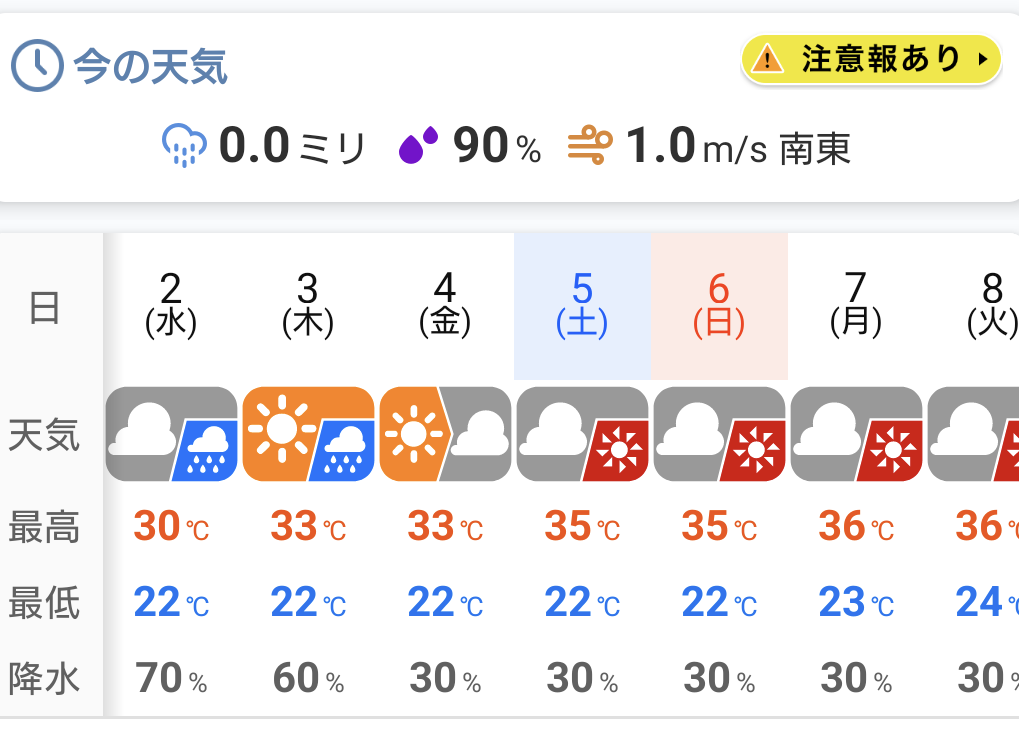This screenshot has width=1019, height=739.
Task: Click the 36℃ high for Monday 7
Action: [x=857, y=526]
